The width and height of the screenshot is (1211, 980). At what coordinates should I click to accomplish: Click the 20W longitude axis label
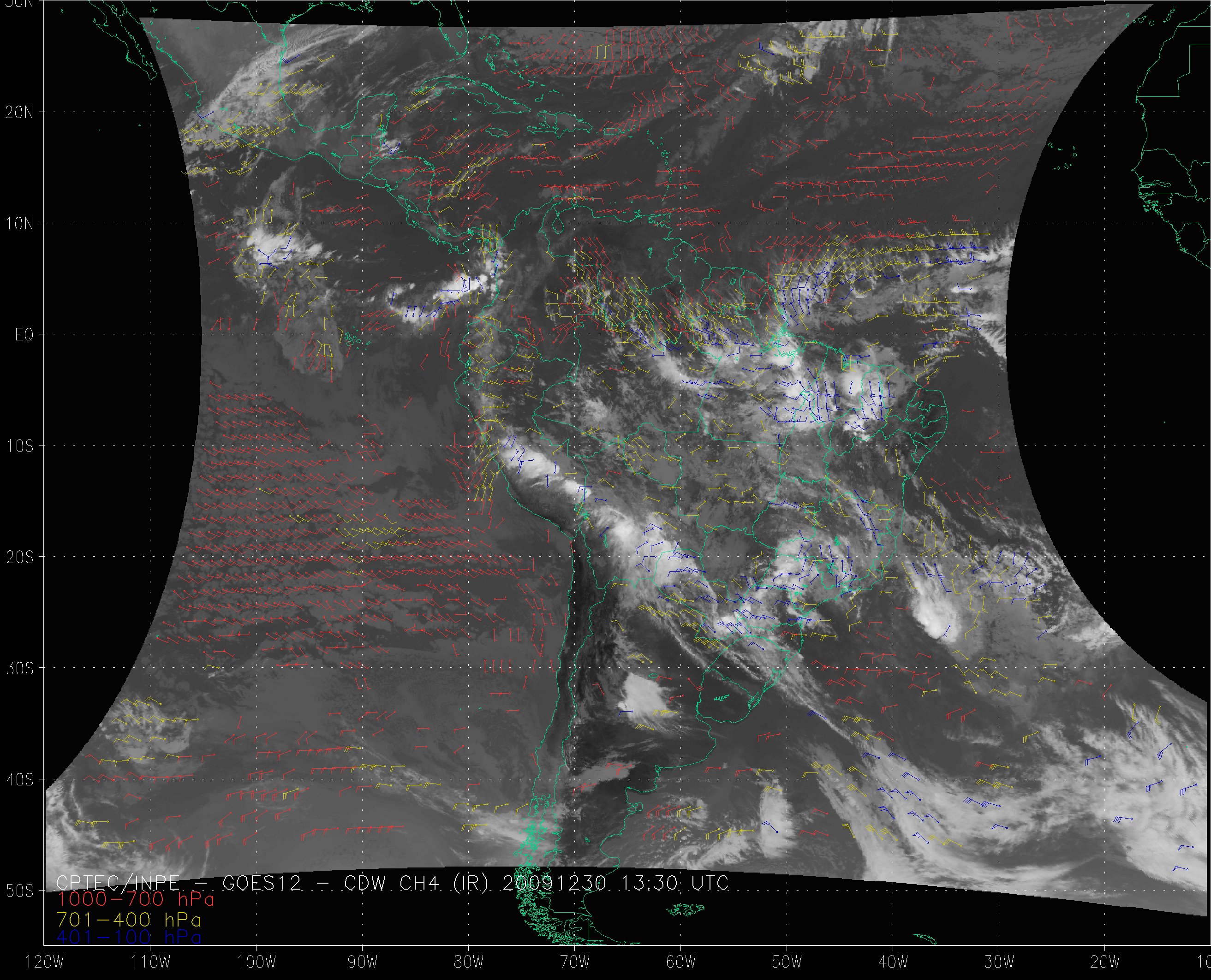coord(1105,962)
